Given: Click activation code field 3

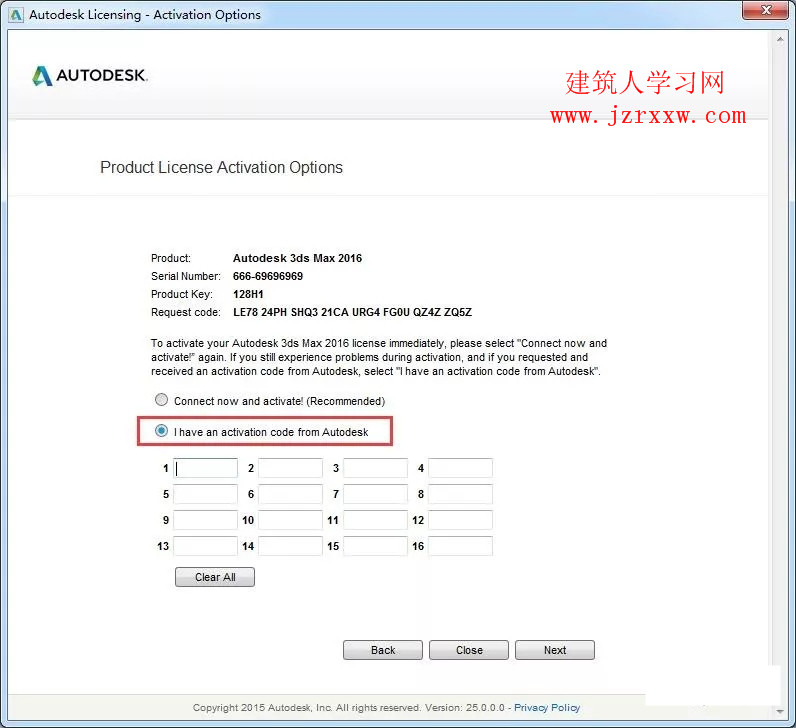Looking at the screenshot, I should pyautogui.click(x=376, y=468).
